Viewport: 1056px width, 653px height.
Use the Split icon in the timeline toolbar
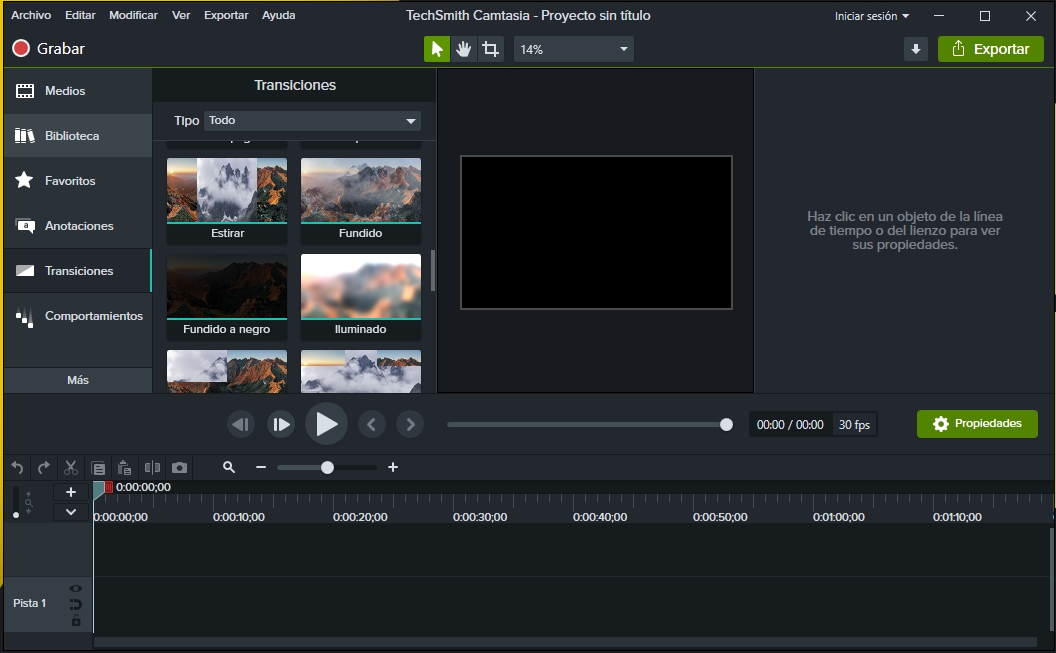(150, 467)
